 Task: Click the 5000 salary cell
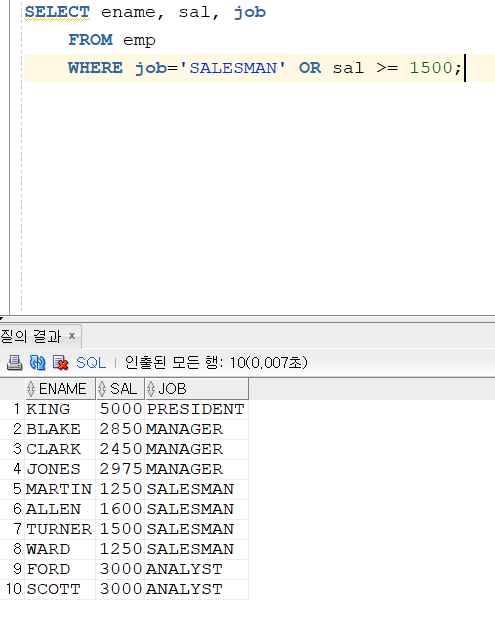click(x=120, y=409)
